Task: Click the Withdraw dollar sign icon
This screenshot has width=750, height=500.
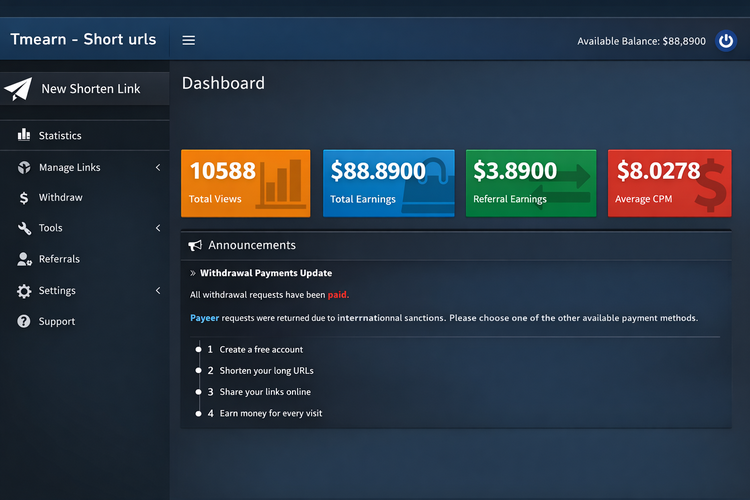Action: [x=24, y=198]
